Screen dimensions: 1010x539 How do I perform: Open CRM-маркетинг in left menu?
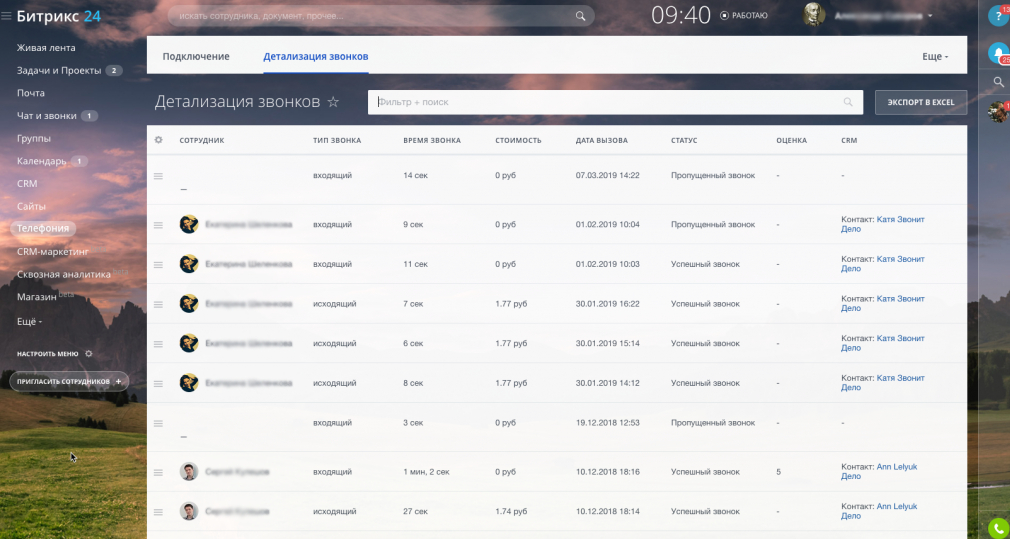pos(53,251)
